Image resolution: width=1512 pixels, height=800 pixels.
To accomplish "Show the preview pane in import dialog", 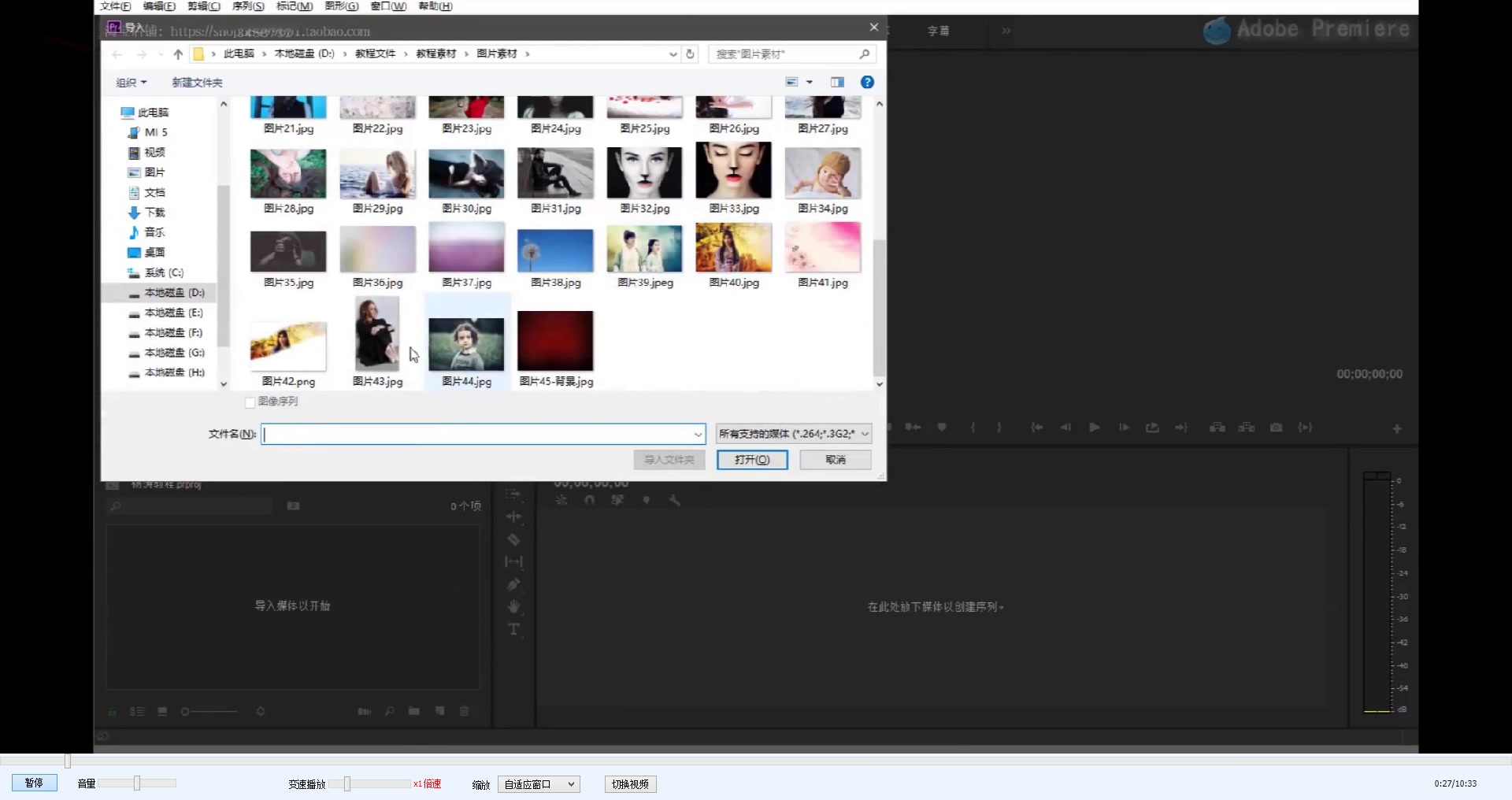I will [837, 82].
